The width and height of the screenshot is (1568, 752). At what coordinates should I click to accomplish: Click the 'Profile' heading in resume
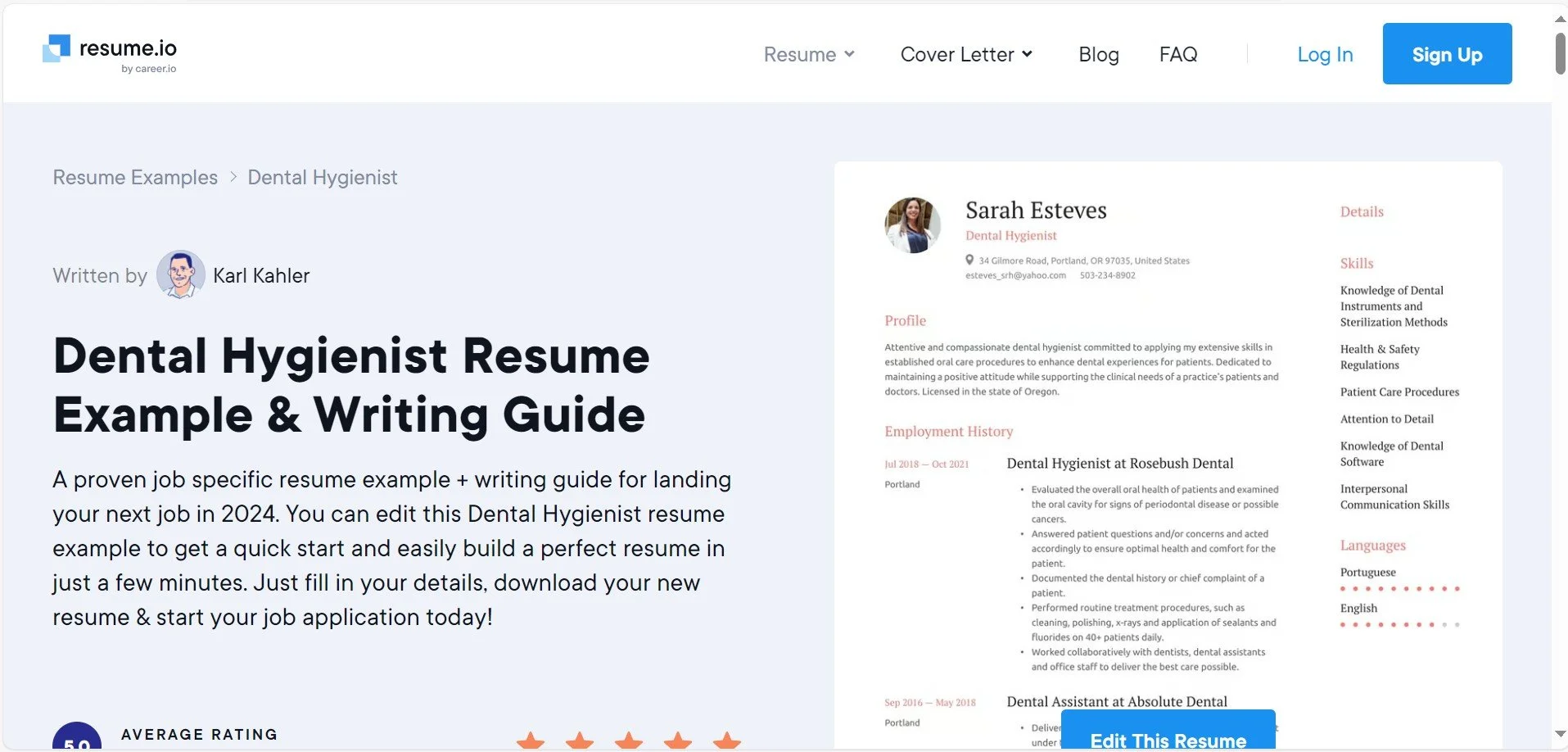[x=905, y=320]
